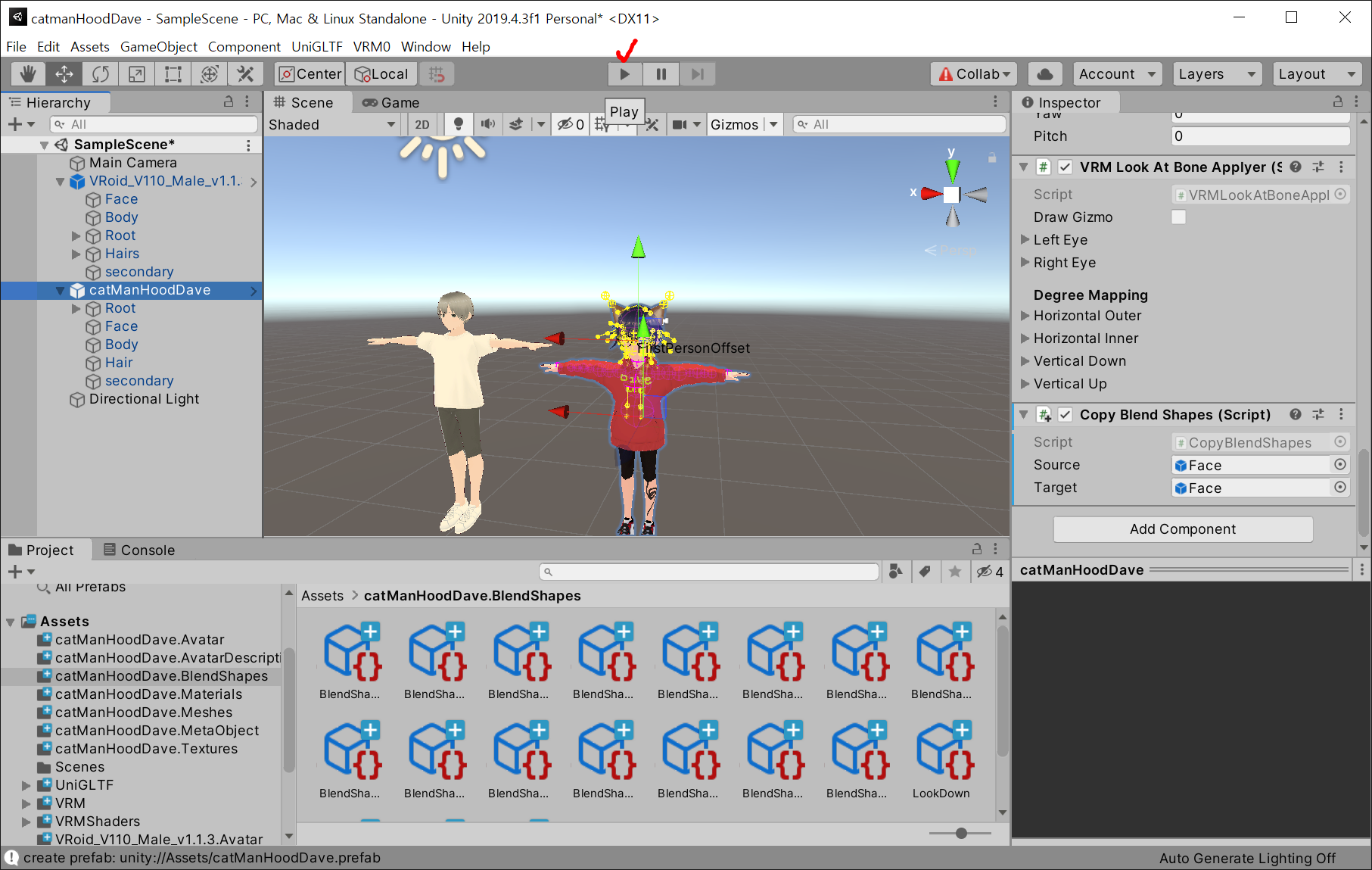Expand the Left Eye property
1372x870 pixels.
pos(1025,239)
